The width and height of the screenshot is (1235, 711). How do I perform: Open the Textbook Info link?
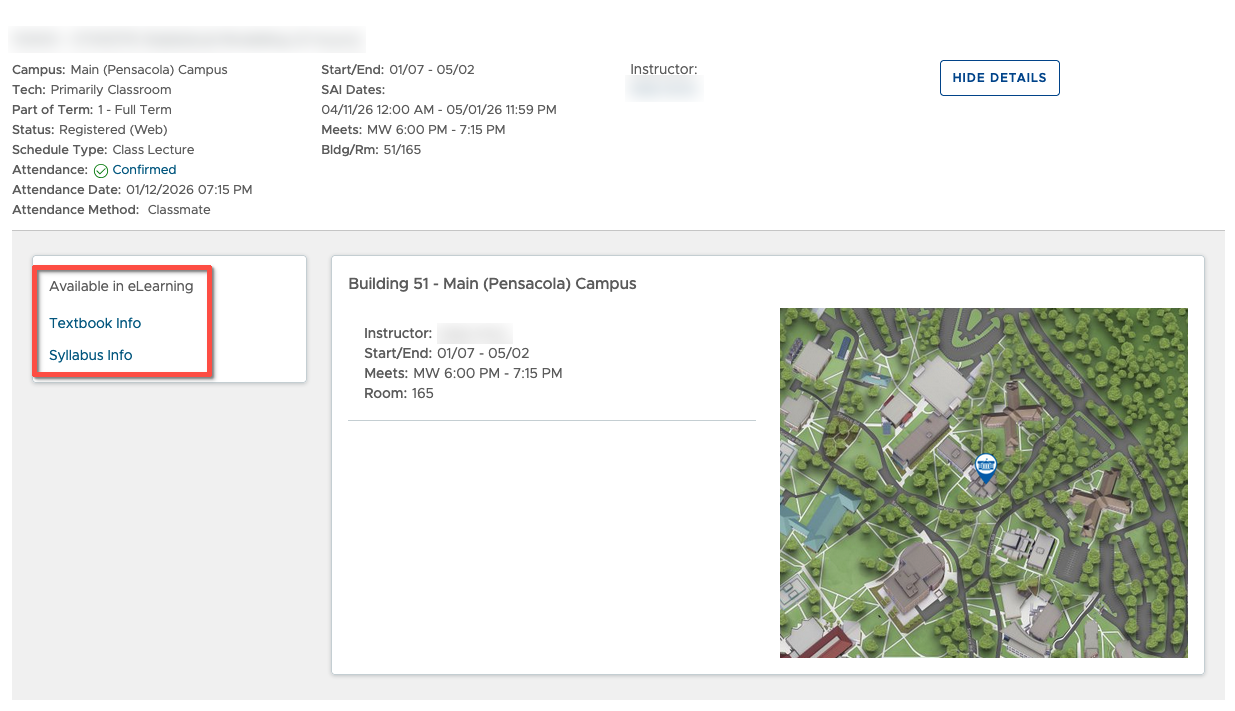tap(95, 323)
